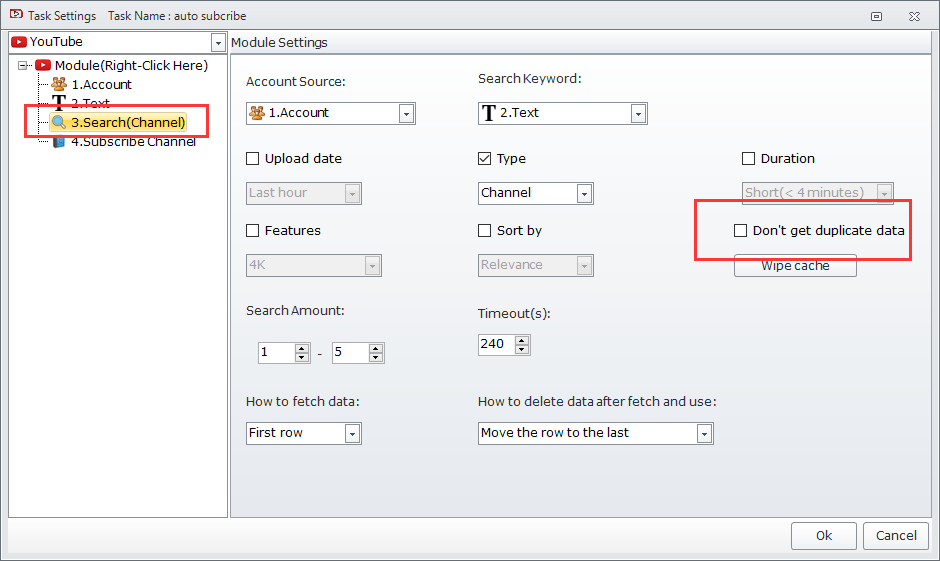940x561 pixels.
Task: Click the Subscribe Channel module icon
Action: pyautogui.click(x=59, y=141)
